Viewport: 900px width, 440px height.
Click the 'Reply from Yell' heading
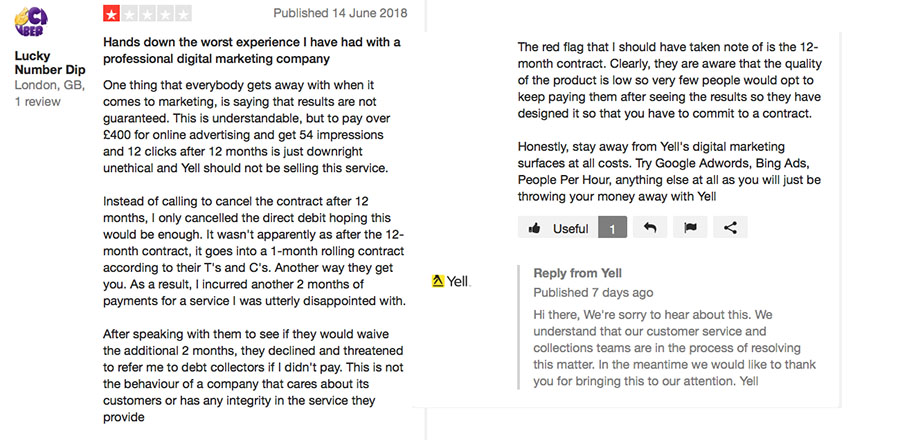coord(577,273)
